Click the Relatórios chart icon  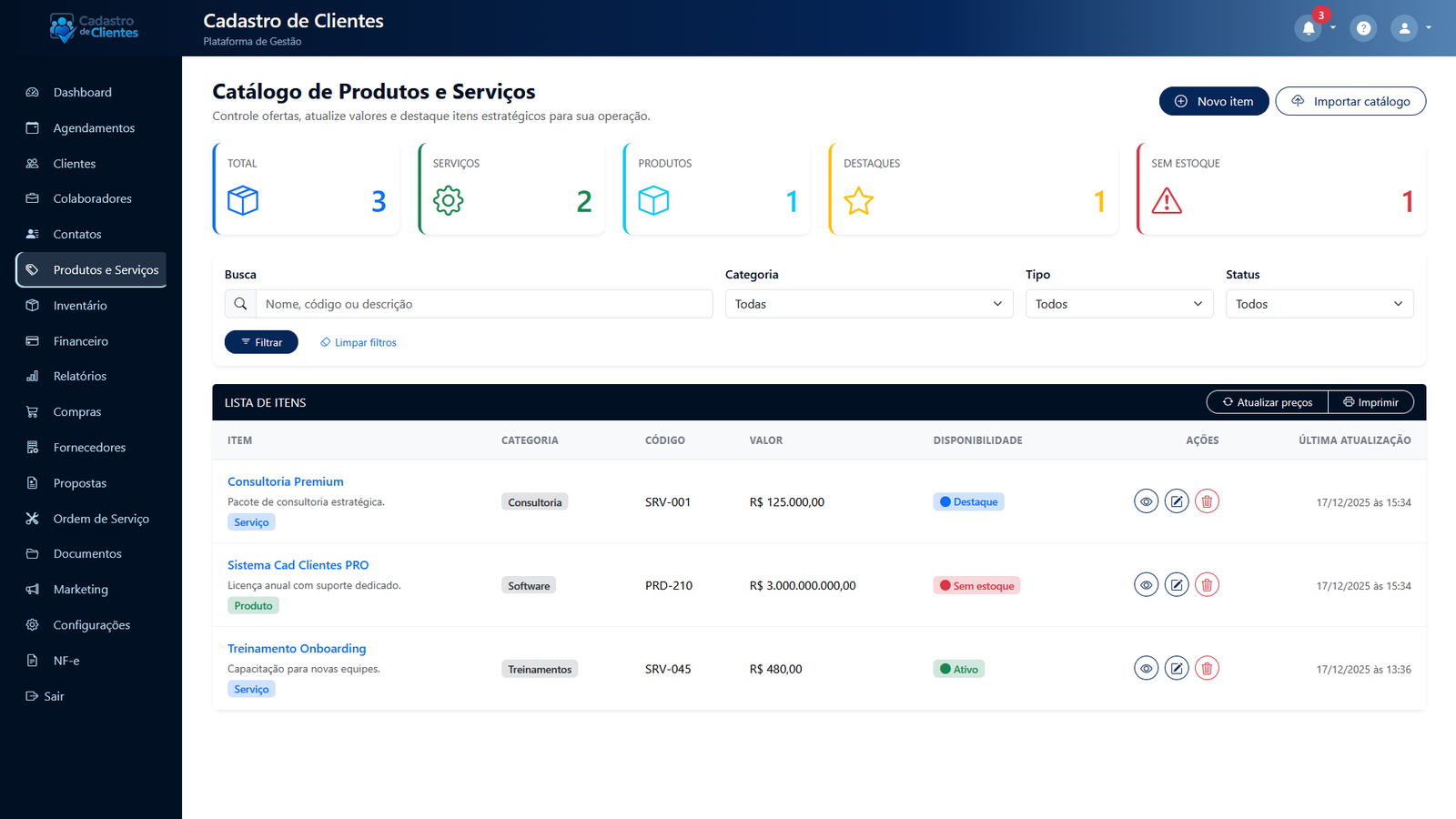32,376
